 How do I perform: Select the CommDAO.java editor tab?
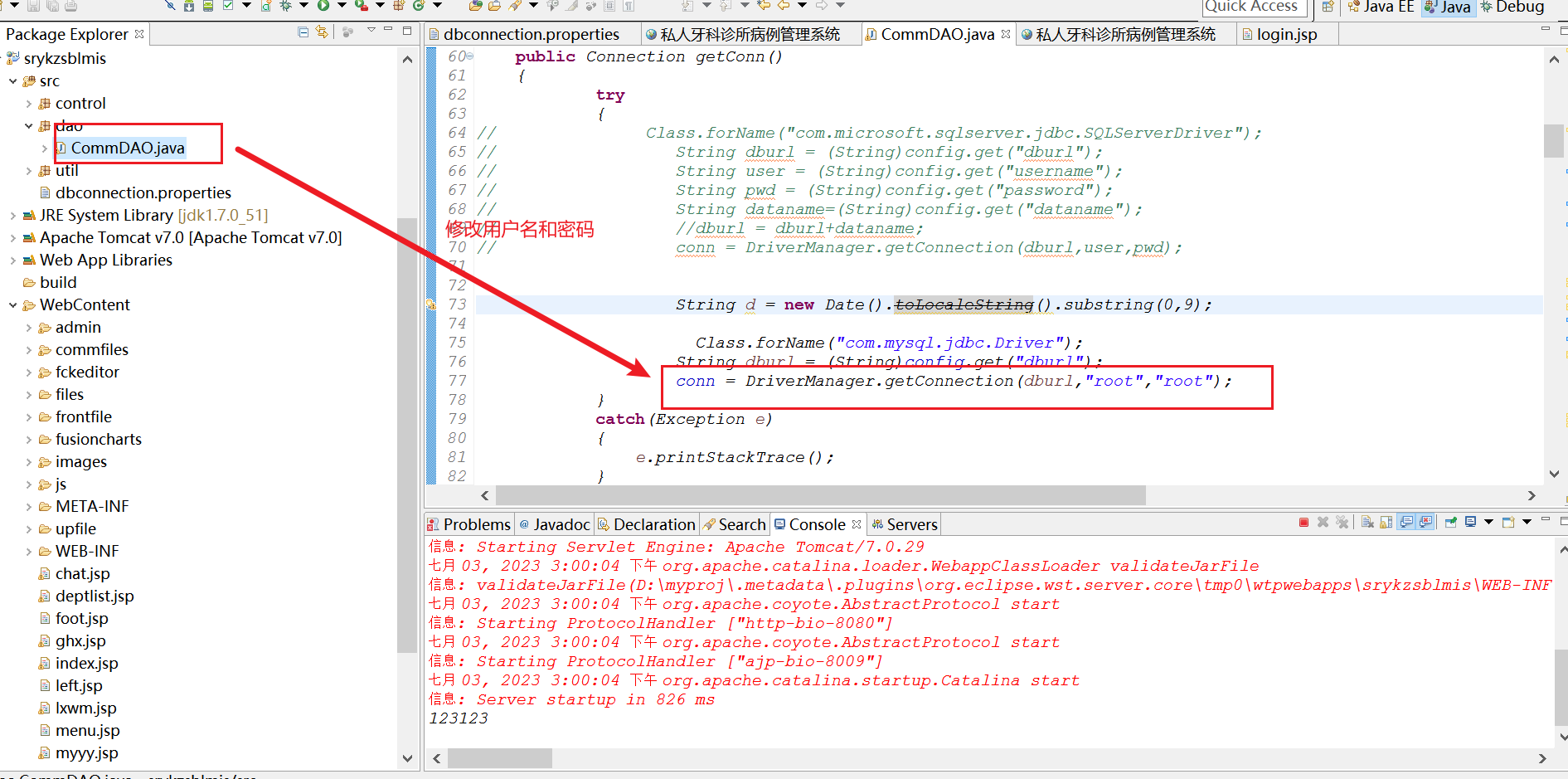click(937, 34)
